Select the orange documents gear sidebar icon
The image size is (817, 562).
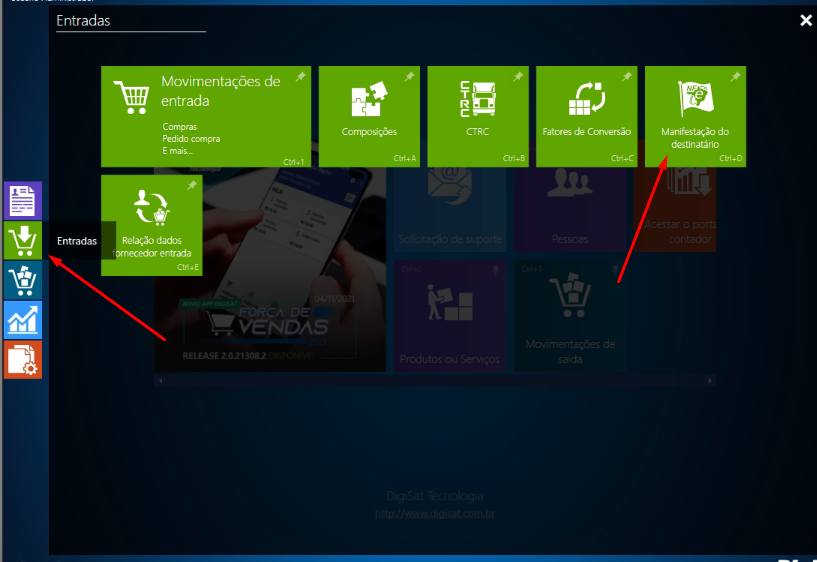(23, 359)
